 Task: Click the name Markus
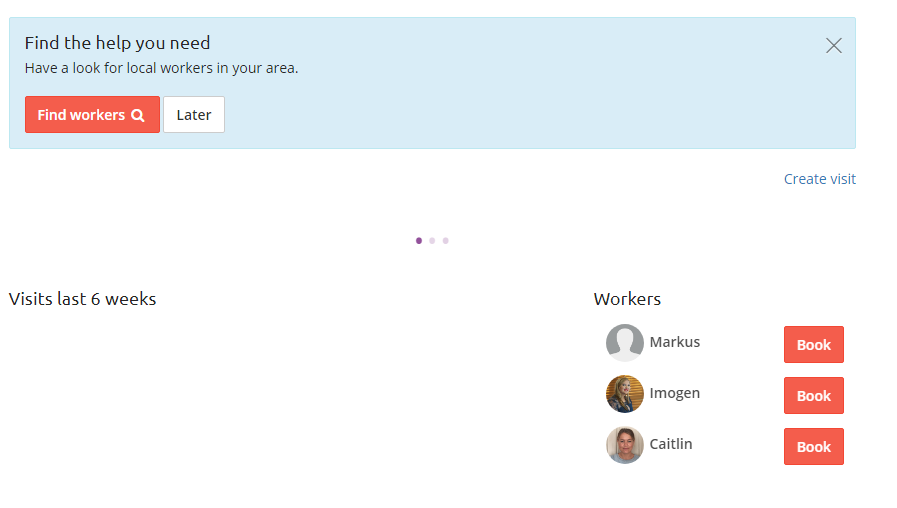point(674,342)
